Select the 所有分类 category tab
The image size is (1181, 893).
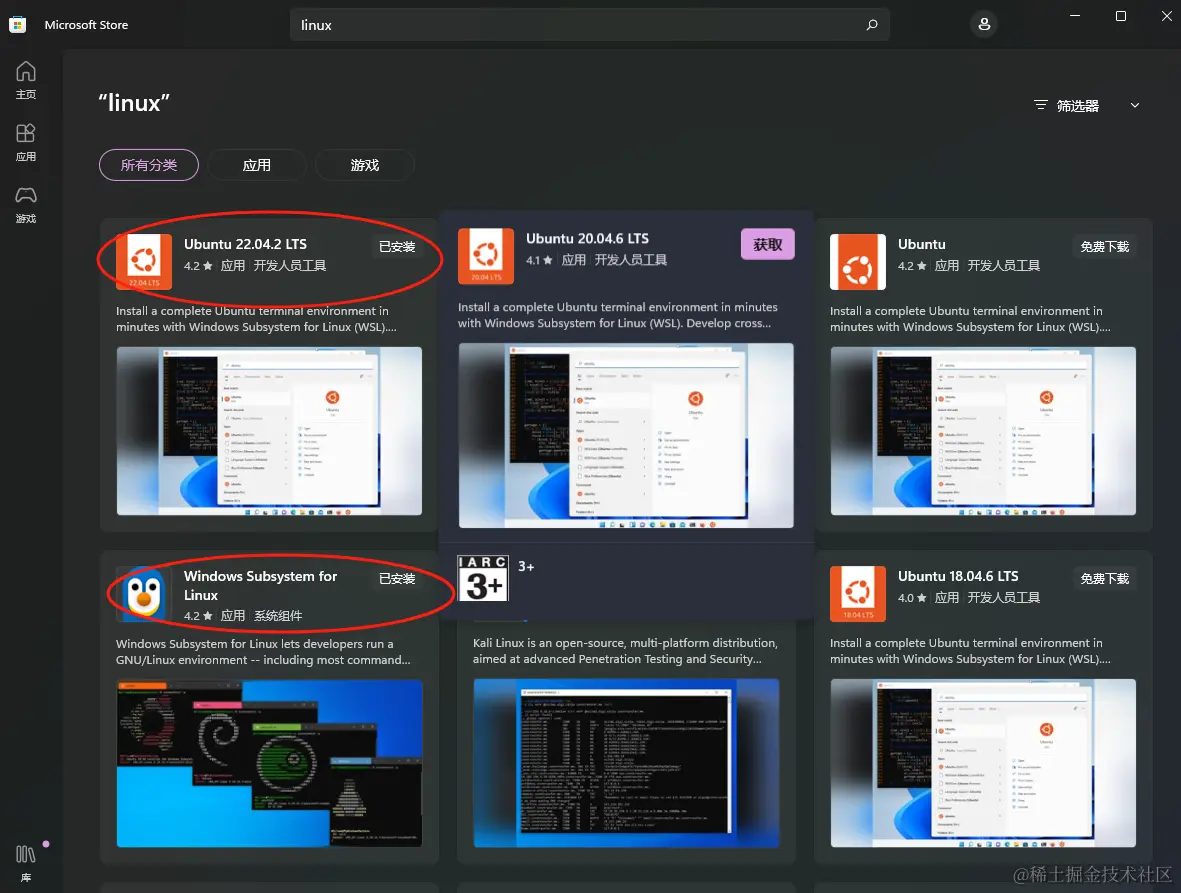click(149, 165)
